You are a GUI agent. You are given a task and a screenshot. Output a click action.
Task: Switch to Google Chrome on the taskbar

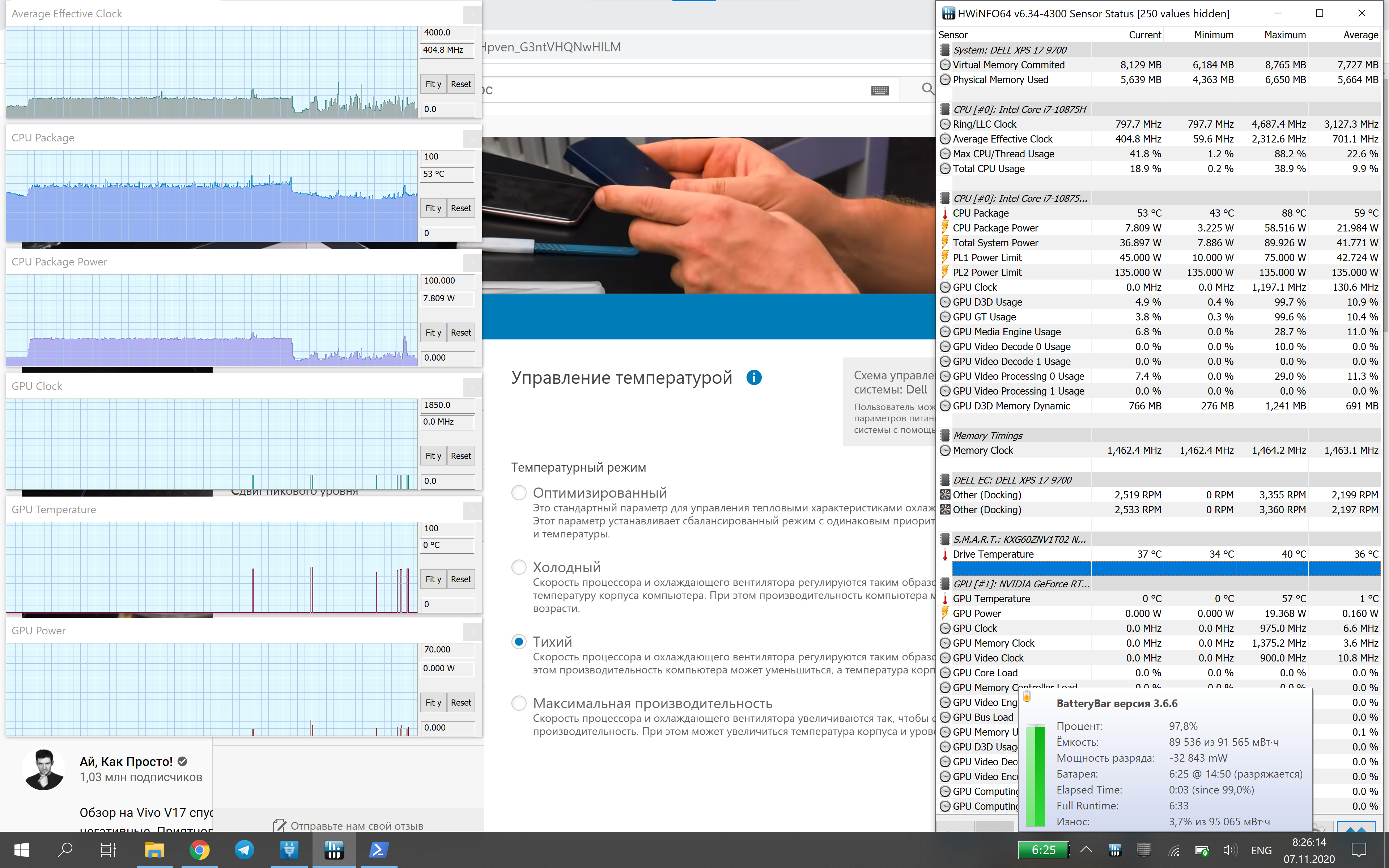point(199,850)
